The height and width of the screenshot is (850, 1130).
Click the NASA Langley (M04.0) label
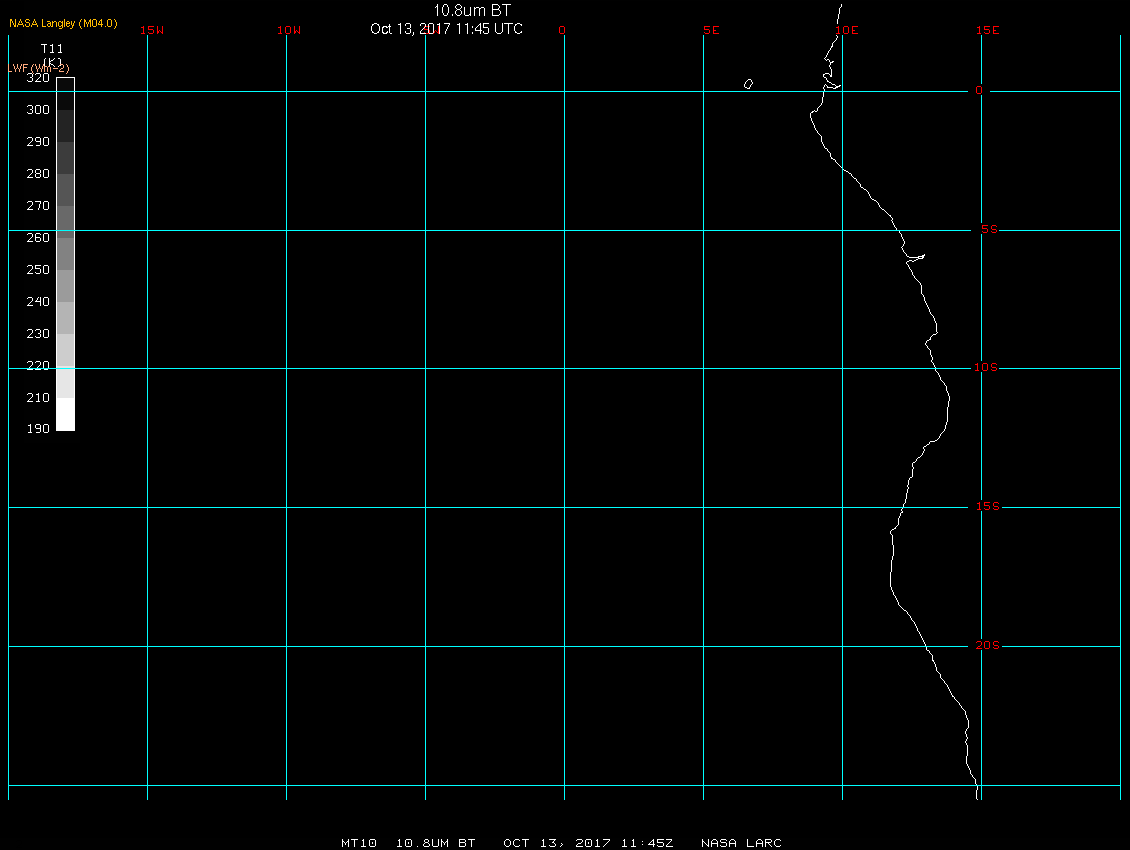pyautogui.click(x=63, y=23)
